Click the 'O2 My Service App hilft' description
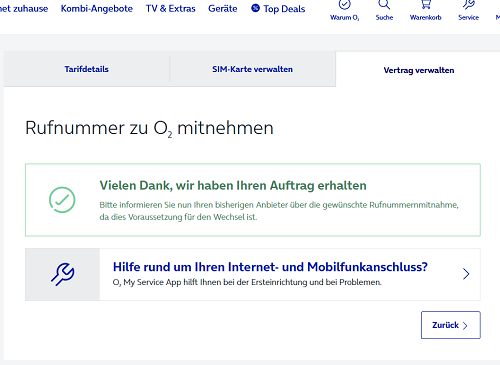Viewport: 500px width, 365px height. click(247, 282)
